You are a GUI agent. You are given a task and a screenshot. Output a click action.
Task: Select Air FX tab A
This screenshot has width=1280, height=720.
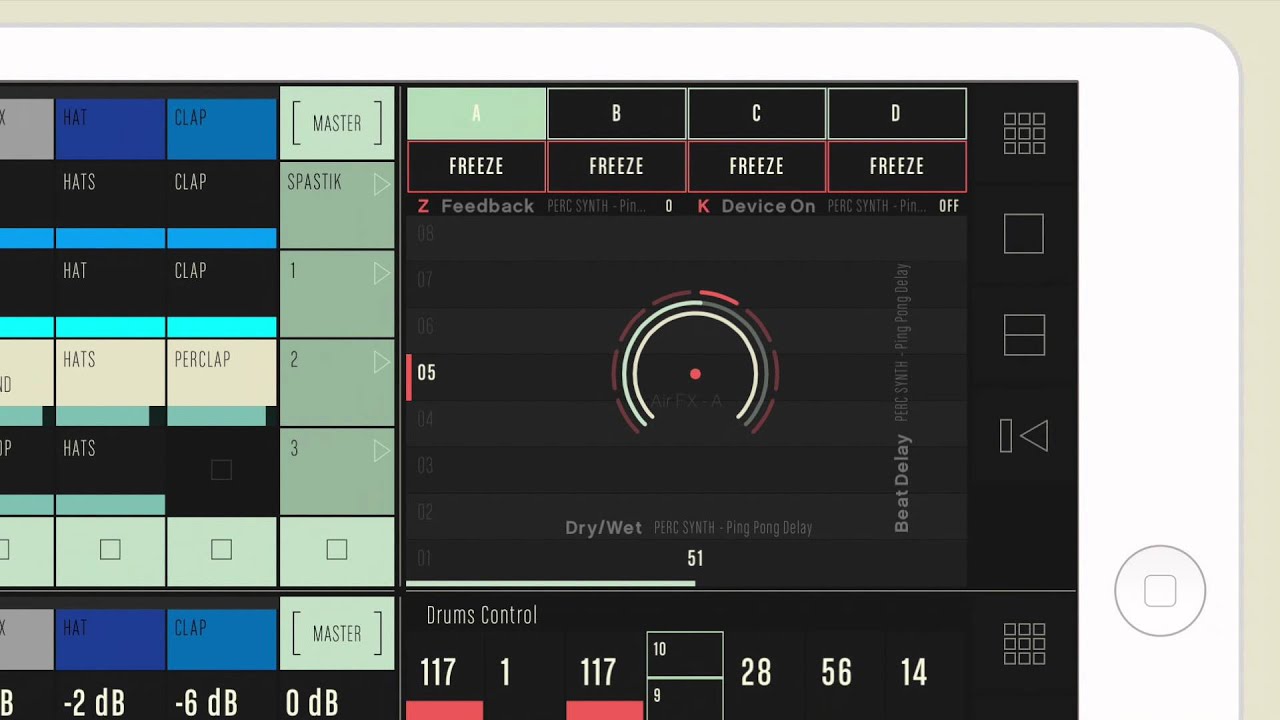476,113
